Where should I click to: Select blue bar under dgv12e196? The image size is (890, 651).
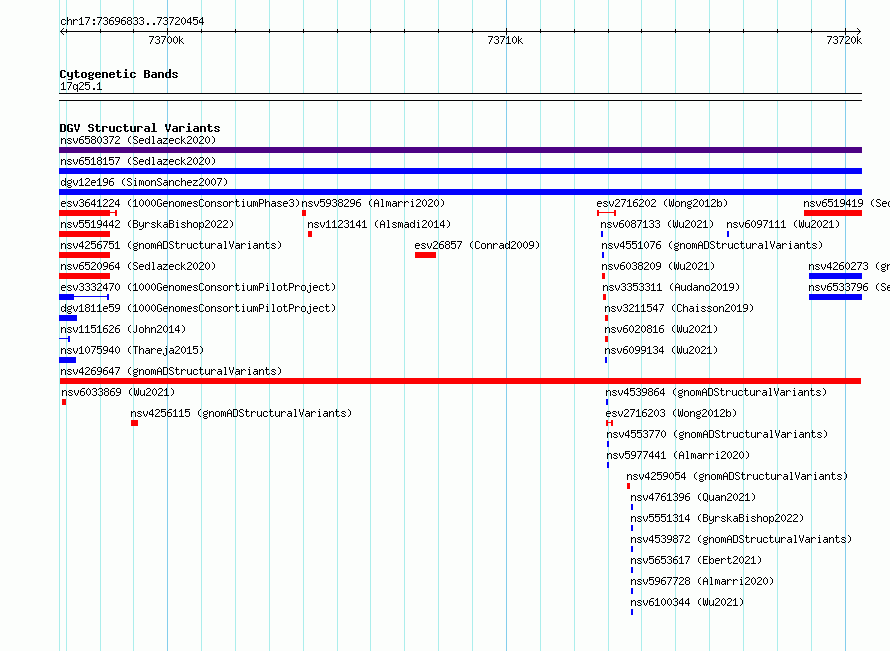[460, 192]
